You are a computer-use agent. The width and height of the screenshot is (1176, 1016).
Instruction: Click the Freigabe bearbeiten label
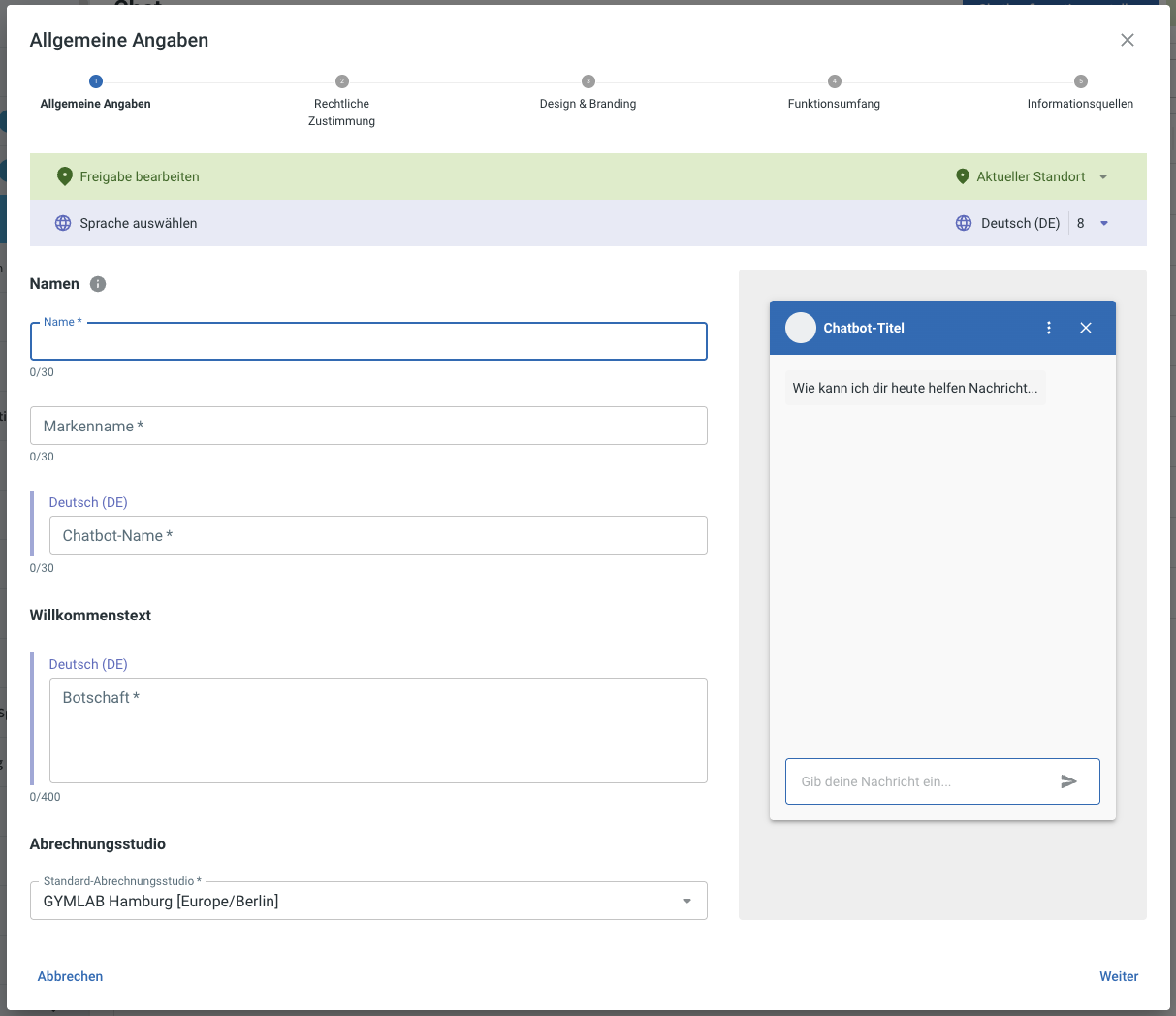140,176
